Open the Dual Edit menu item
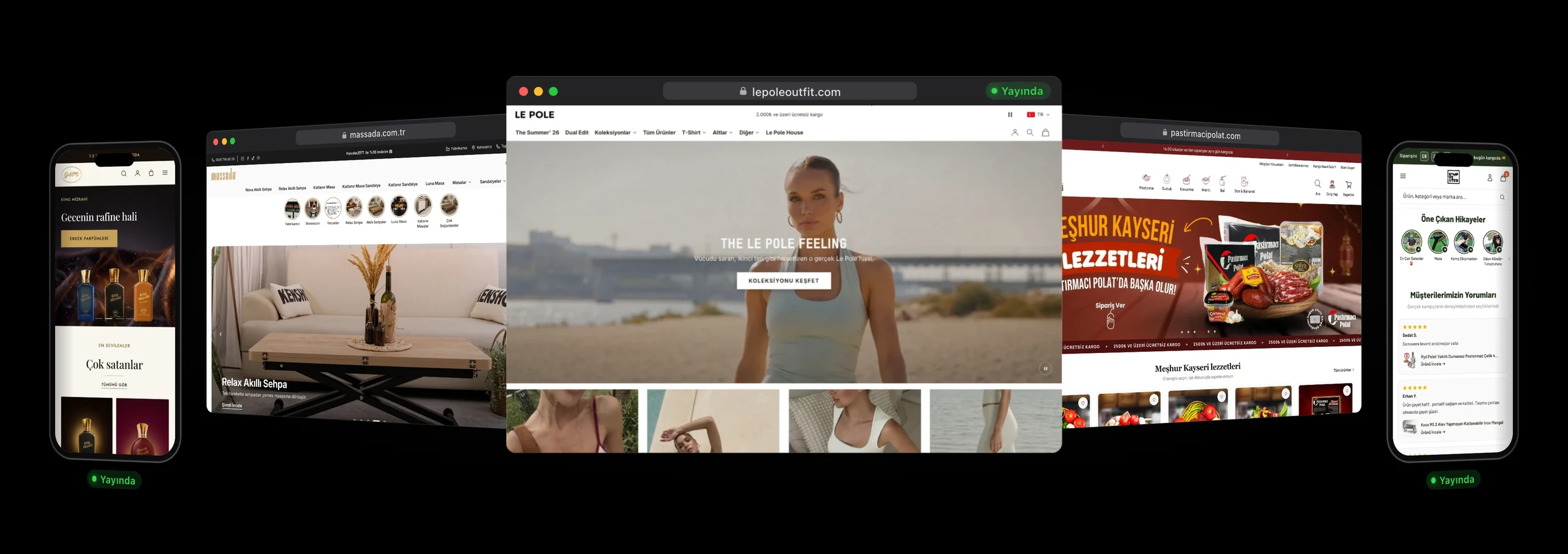1568x554 pixels. pos(576,132)
